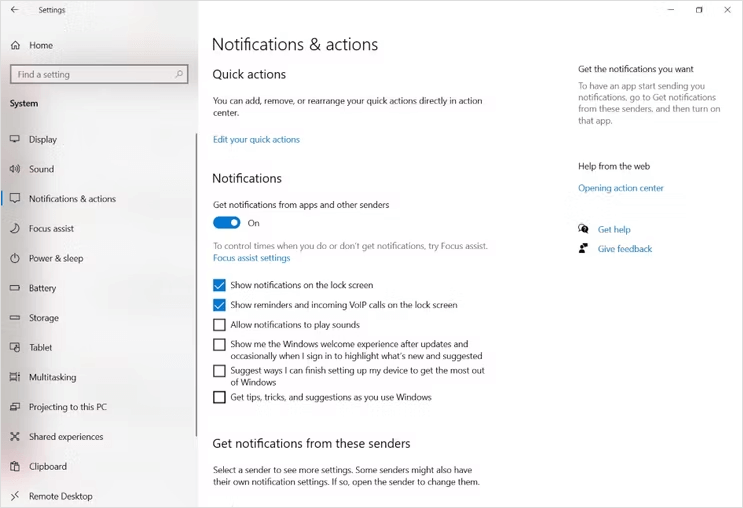Viewport: 743px width, 508px height.
Task: Click Edit your quick actions link
Action: pyautogui.click(x=256, y=139)
